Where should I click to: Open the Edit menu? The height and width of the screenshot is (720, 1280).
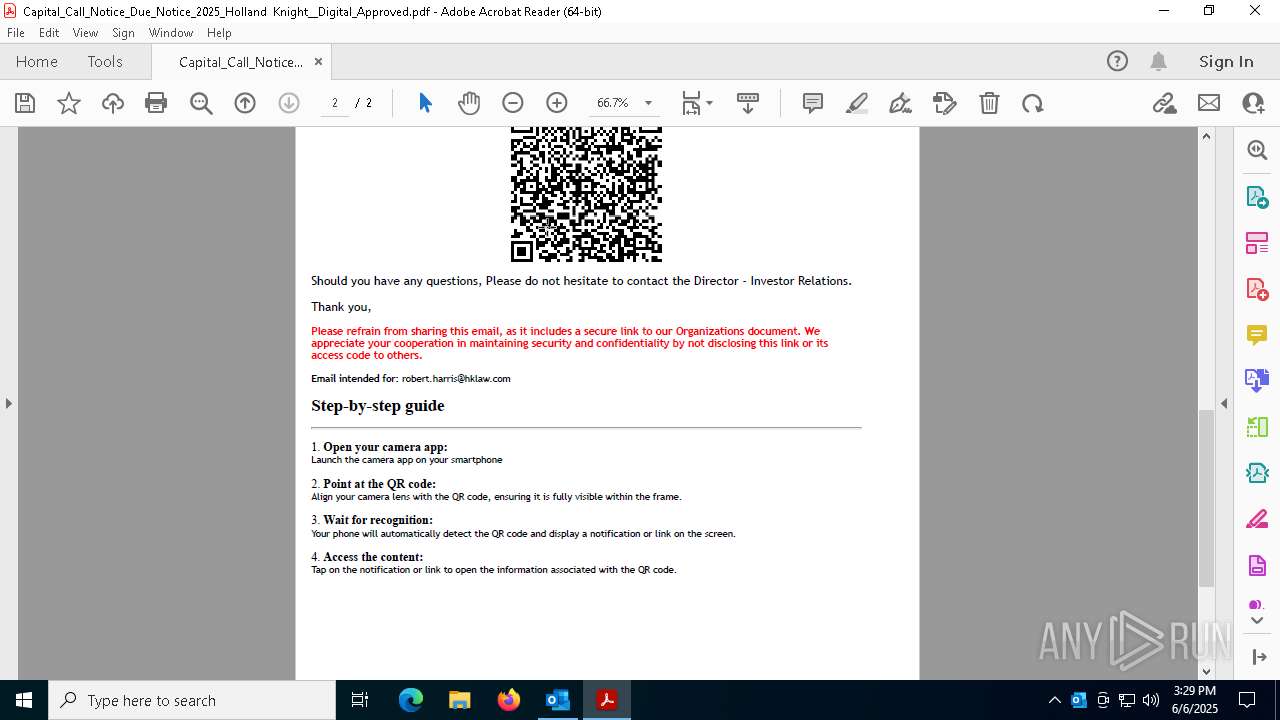(x=49, y=32)
